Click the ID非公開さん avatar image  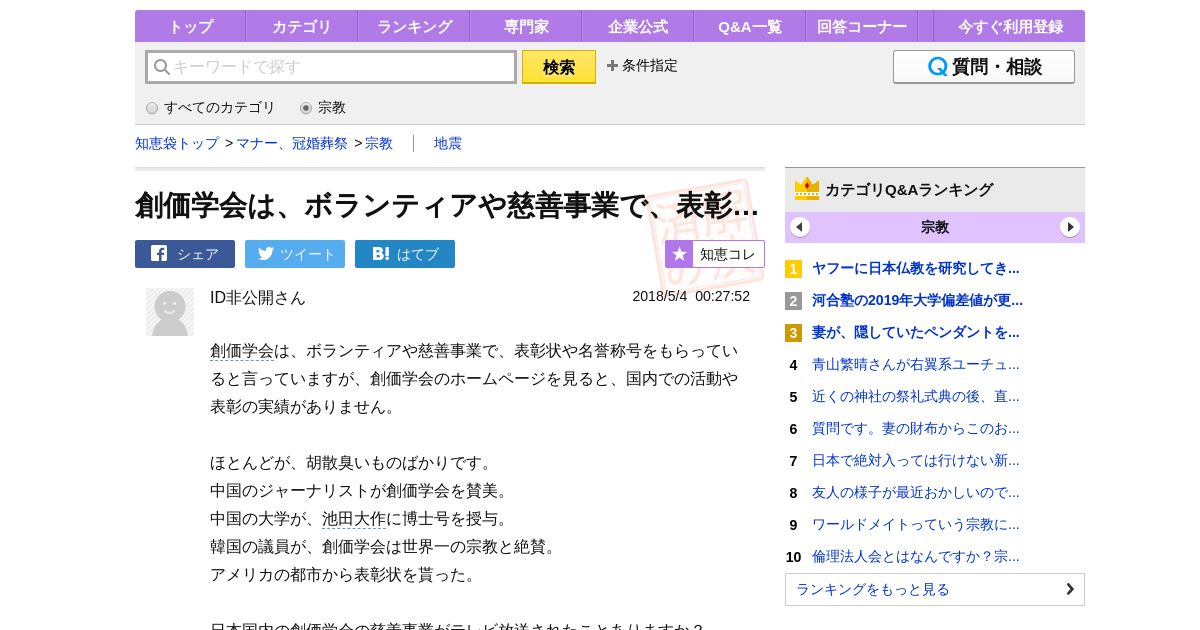click(170, 312)
